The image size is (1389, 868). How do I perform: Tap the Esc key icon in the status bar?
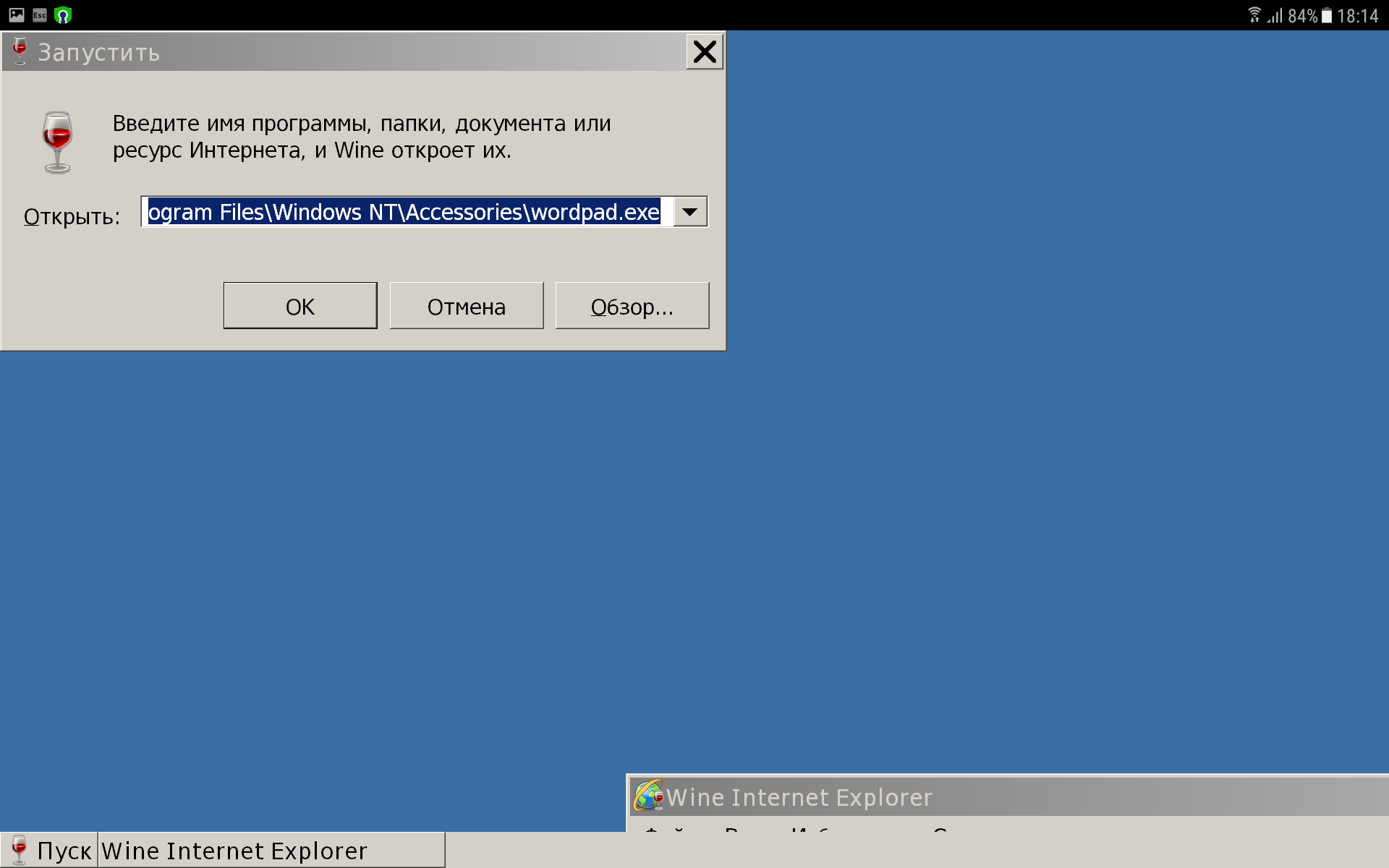[x=40, y=15]
